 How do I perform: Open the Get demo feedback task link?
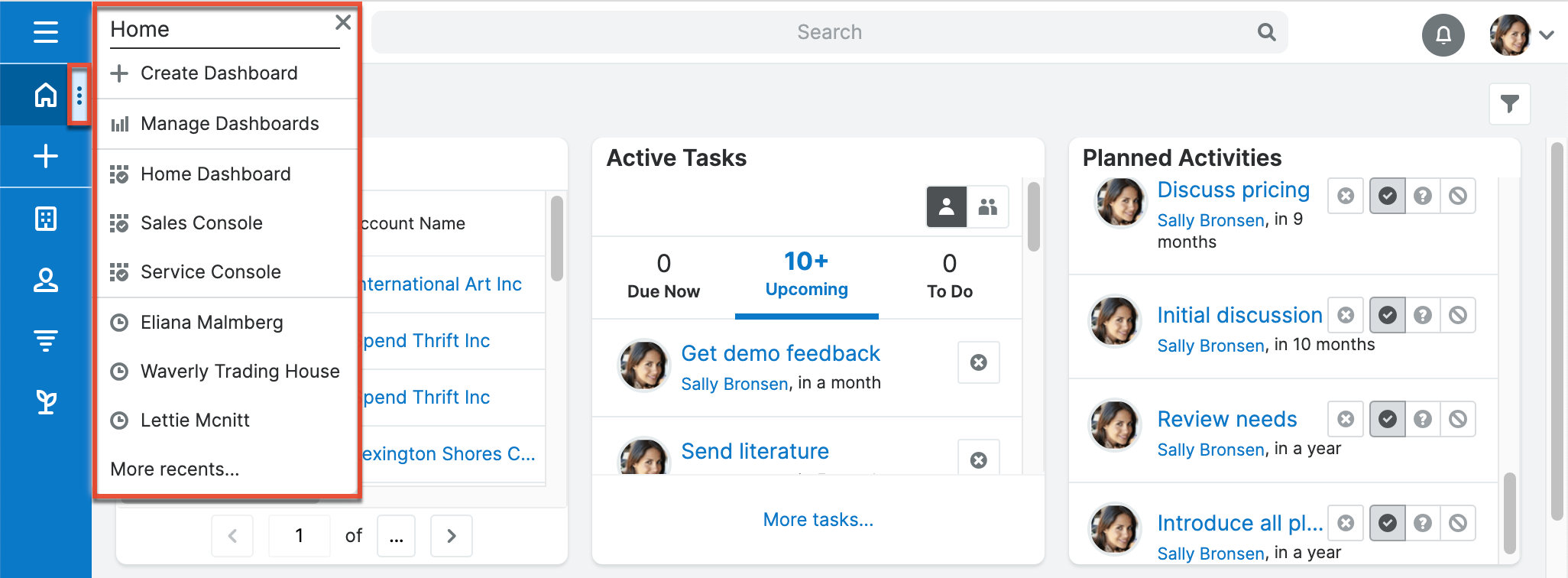click(x=780, y=353)
